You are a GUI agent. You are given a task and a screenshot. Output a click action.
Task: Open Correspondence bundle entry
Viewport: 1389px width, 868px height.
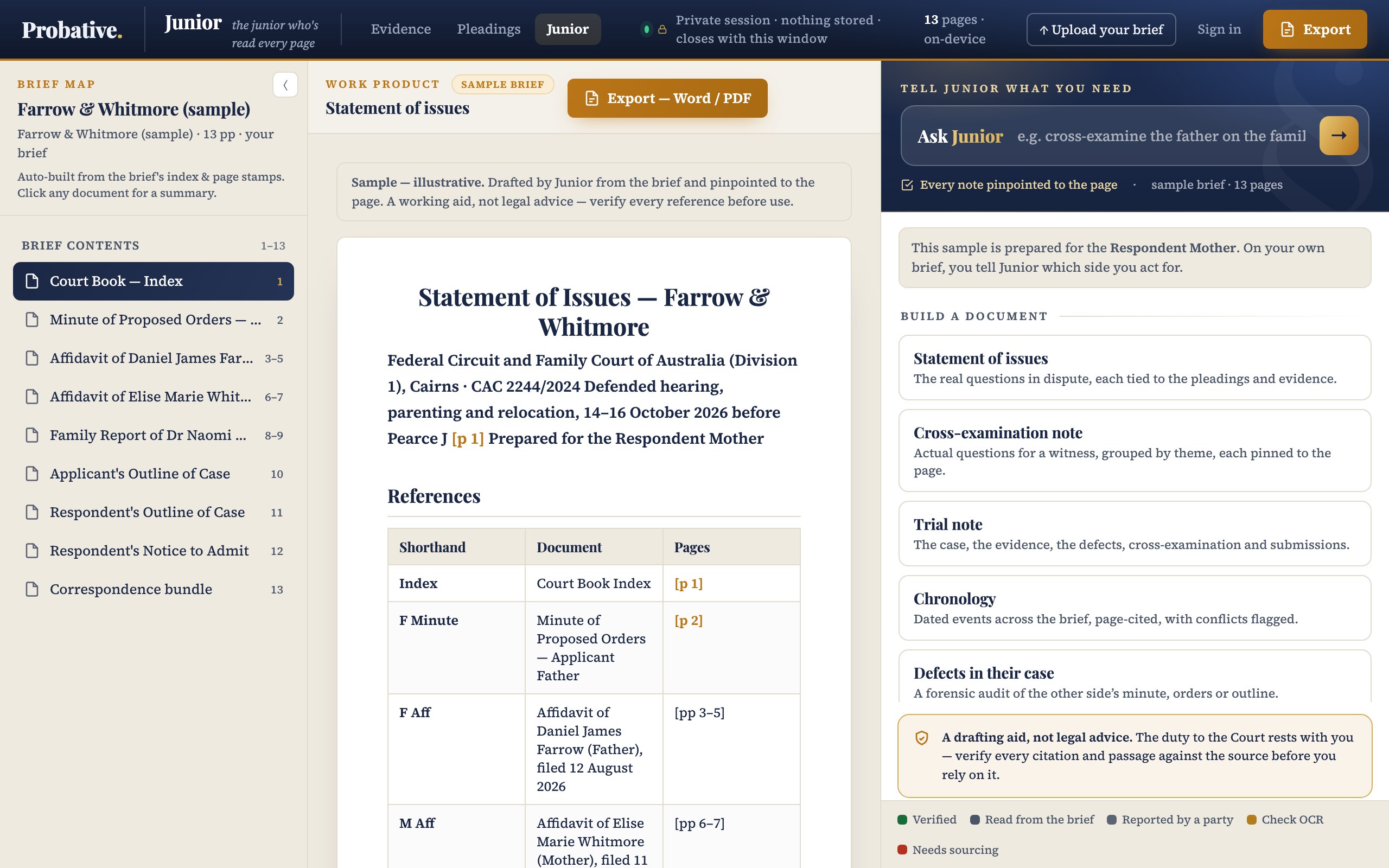pos(153,589)
